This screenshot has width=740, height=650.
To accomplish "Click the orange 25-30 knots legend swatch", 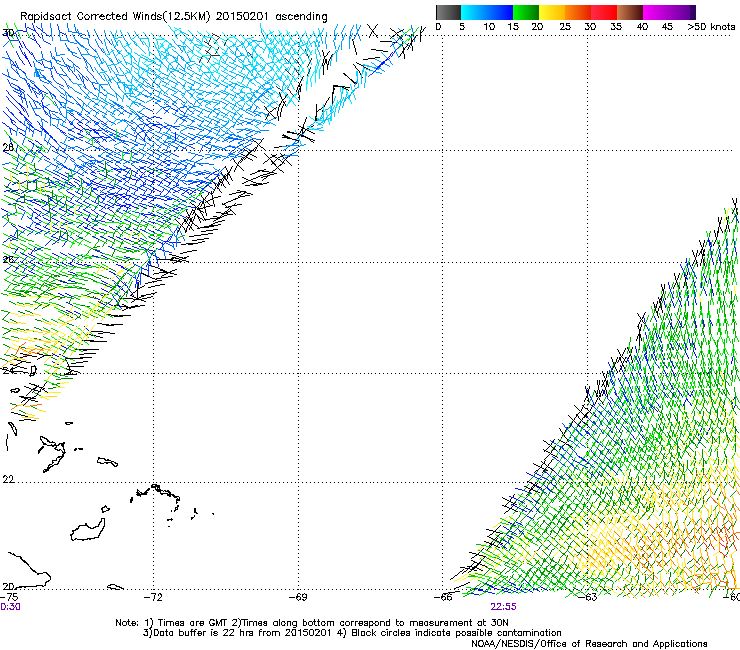I will click(578, 12).
